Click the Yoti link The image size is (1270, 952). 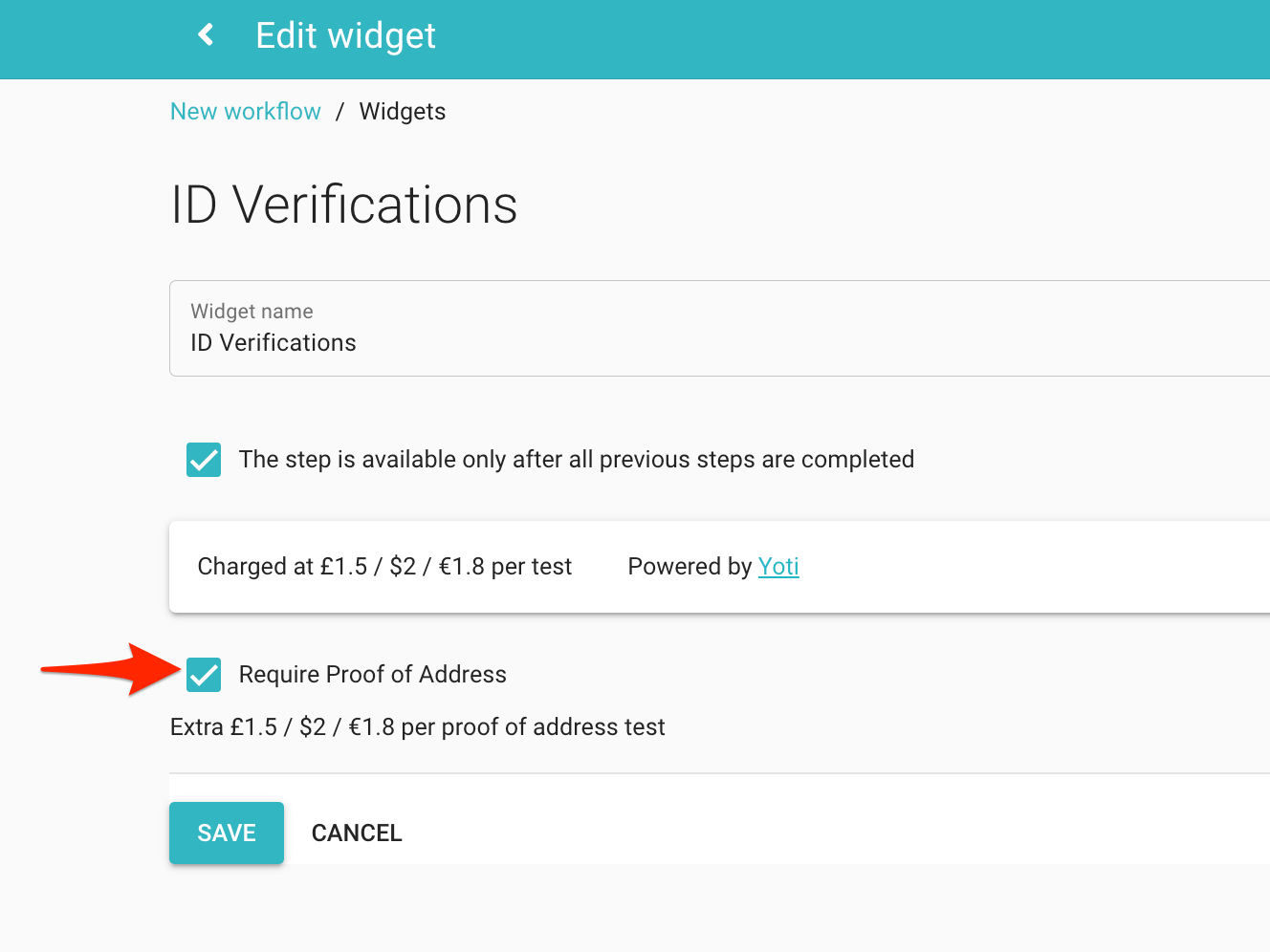[x=777, y=566]
